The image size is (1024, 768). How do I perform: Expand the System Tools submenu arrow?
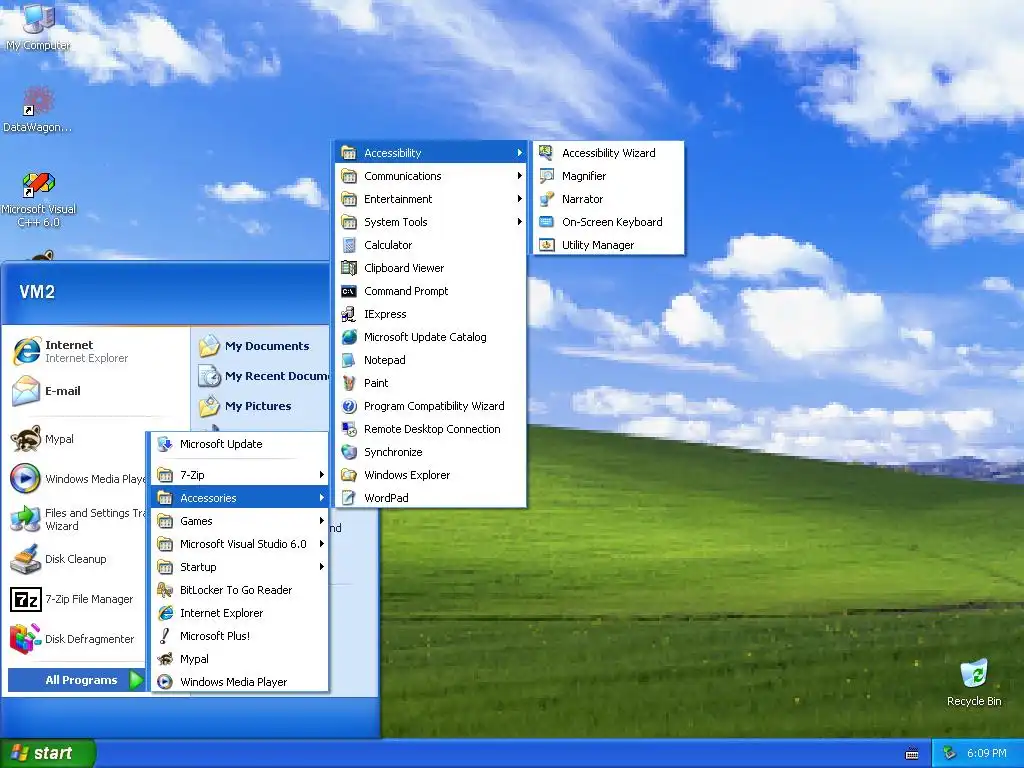coord(519,221)
